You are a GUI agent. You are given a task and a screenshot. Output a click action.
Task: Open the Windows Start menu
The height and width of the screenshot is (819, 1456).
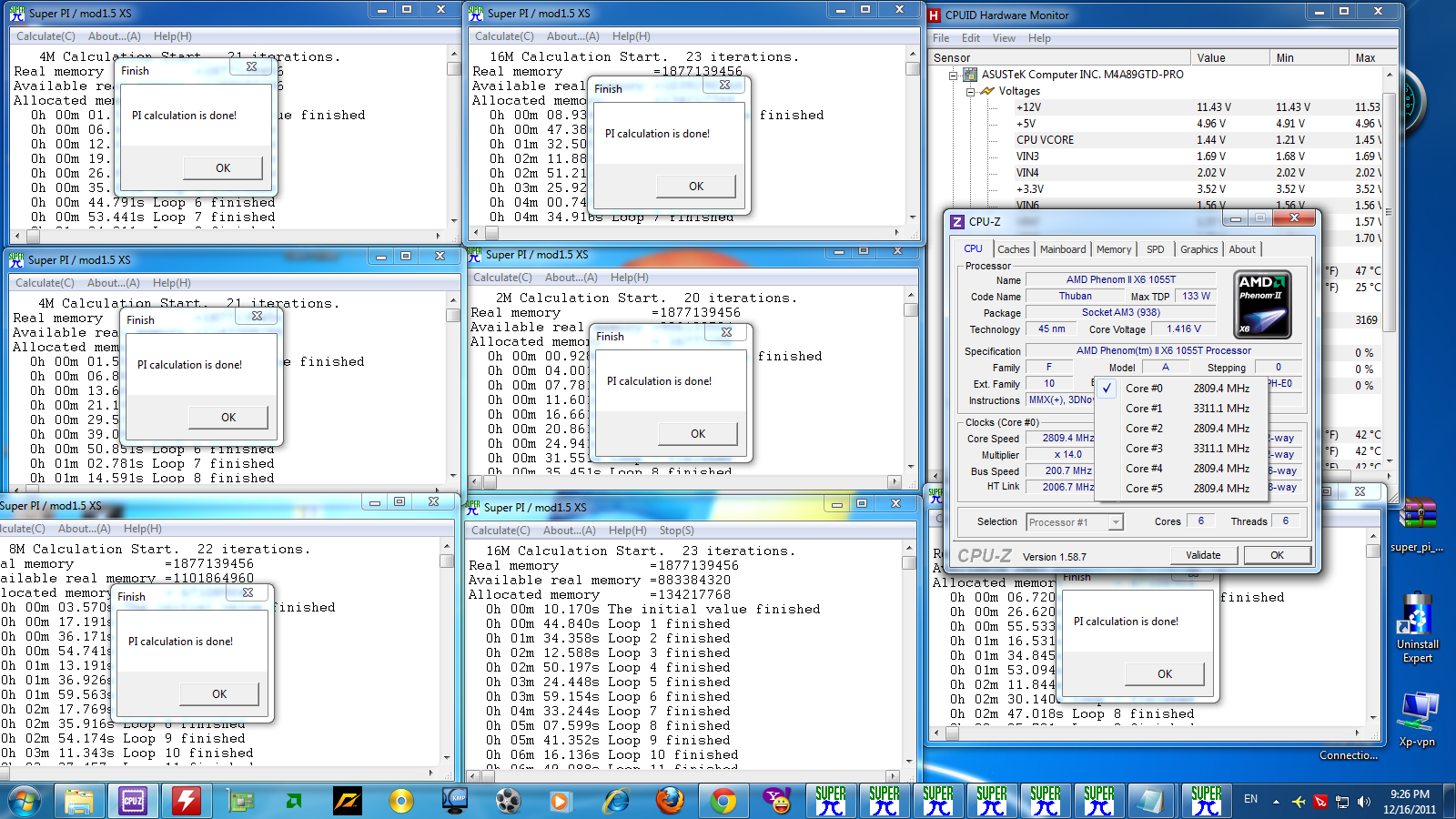coord(24,801)
